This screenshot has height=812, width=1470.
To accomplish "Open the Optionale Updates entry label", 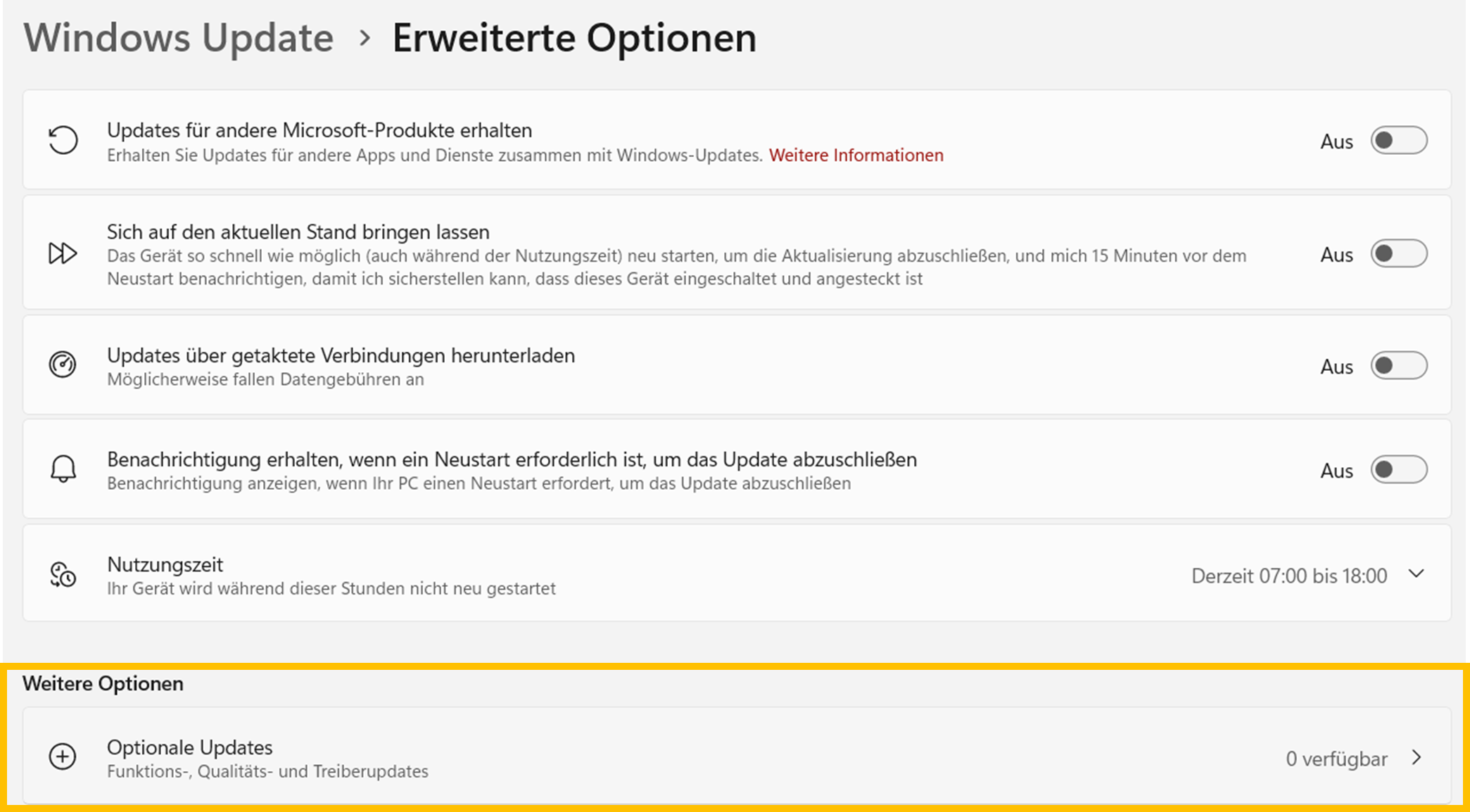I will (x=189, y=747).
